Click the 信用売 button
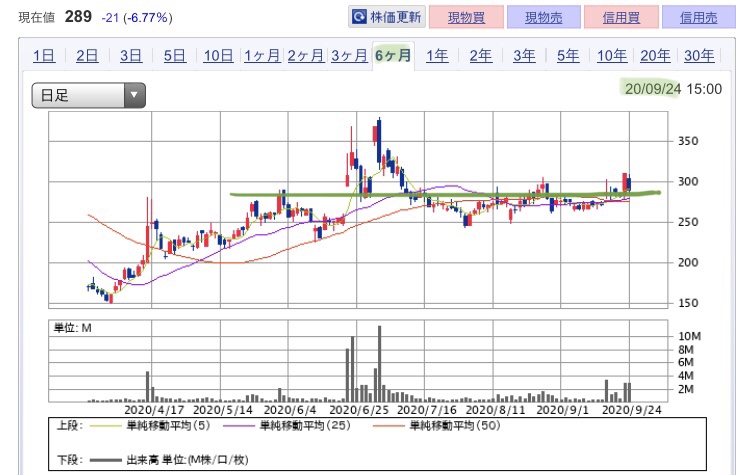The width and height of the screenshot is (743, 475). pos(698,18)
